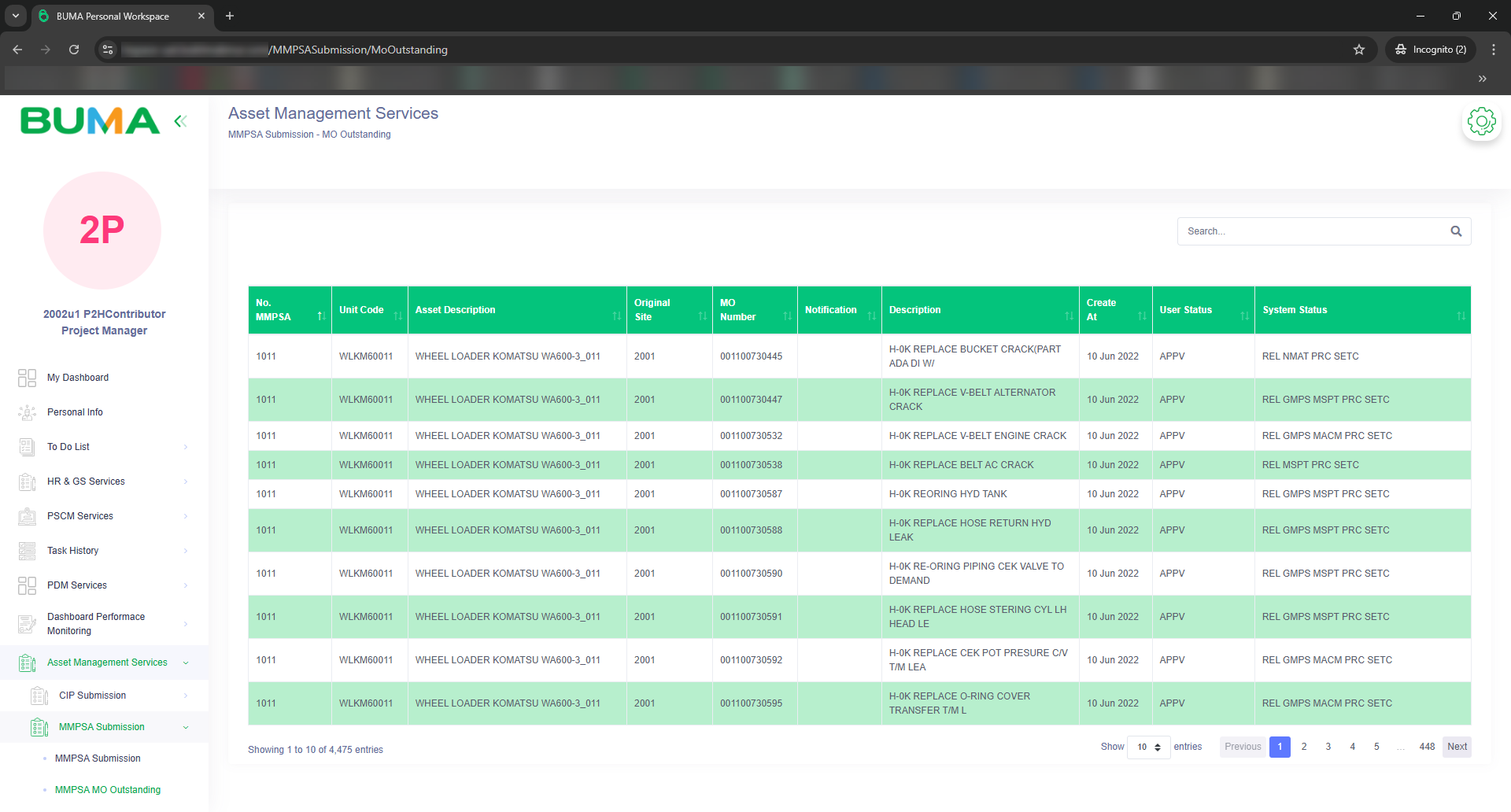
Task: Click the Personal Info icon in the sidebar
Action: 27,412
